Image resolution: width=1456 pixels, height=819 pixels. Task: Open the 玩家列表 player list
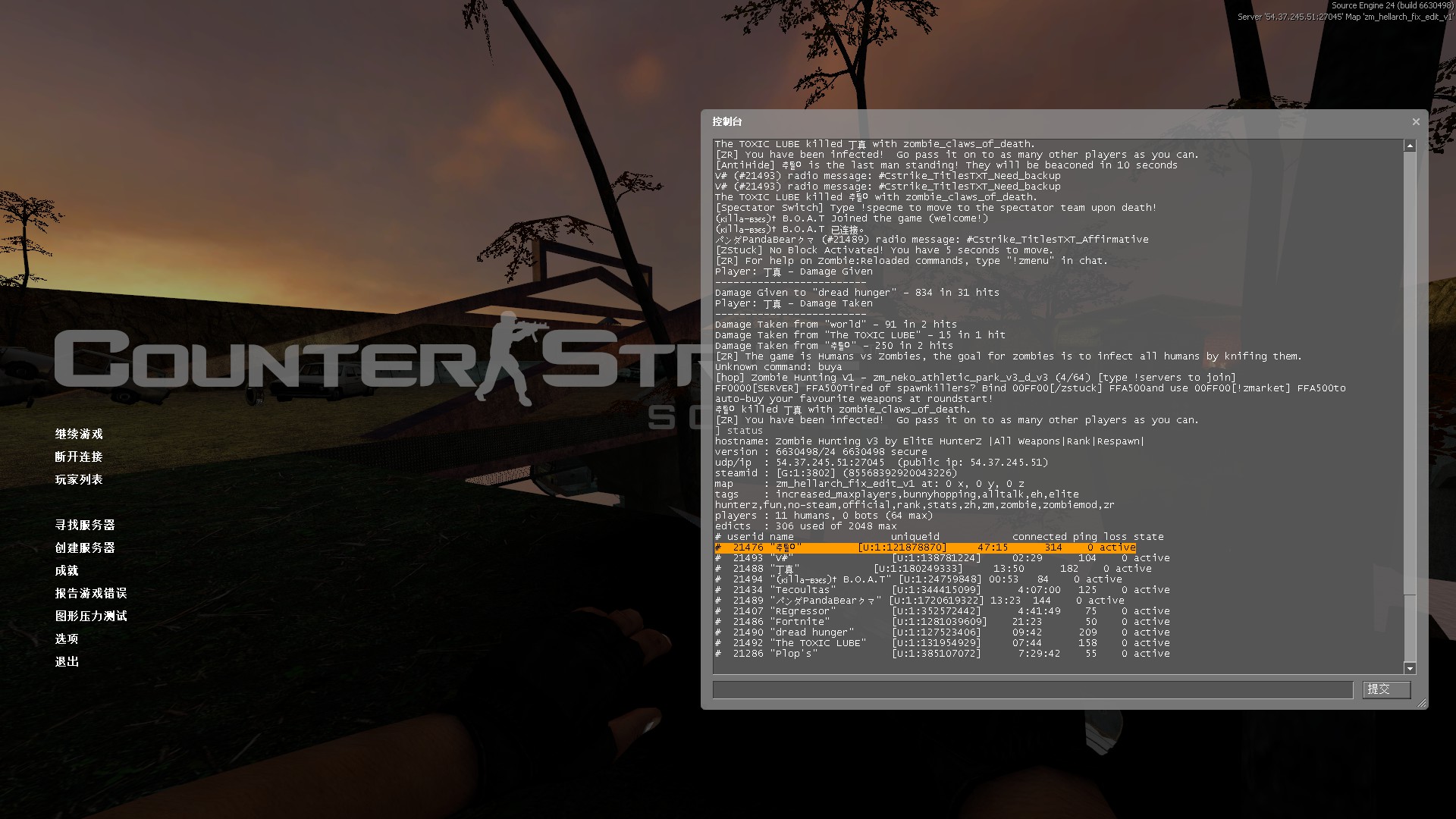pyautogui.click(x=79, y=479)
